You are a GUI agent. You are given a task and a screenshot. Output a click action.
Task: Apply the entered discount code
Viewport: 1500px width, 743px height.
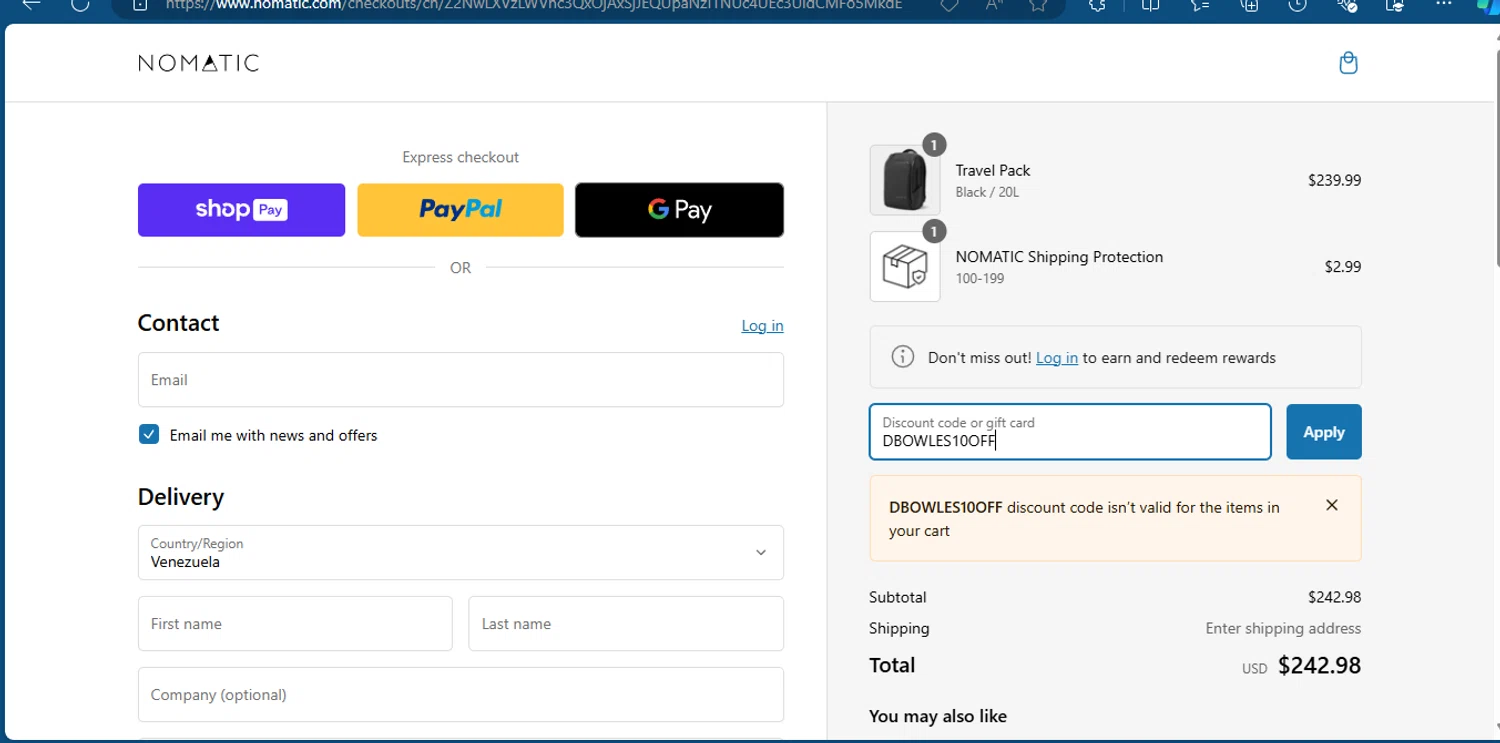click(x=1323, y=432)
